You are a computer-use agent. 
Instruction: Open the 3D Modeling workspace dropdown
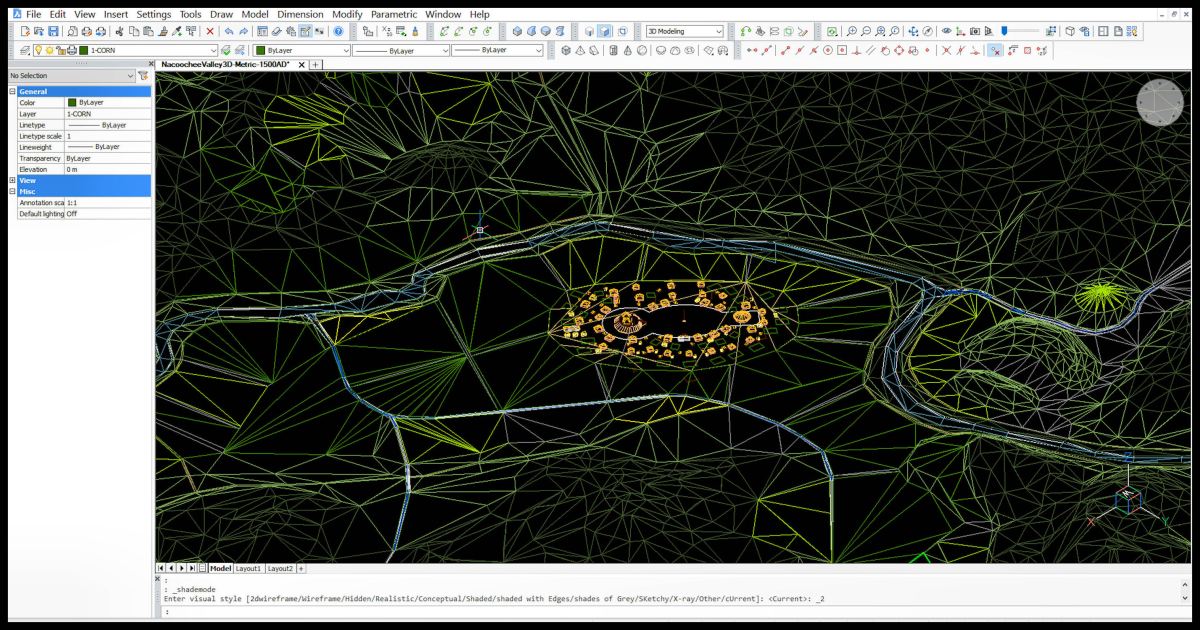(684, 31)
